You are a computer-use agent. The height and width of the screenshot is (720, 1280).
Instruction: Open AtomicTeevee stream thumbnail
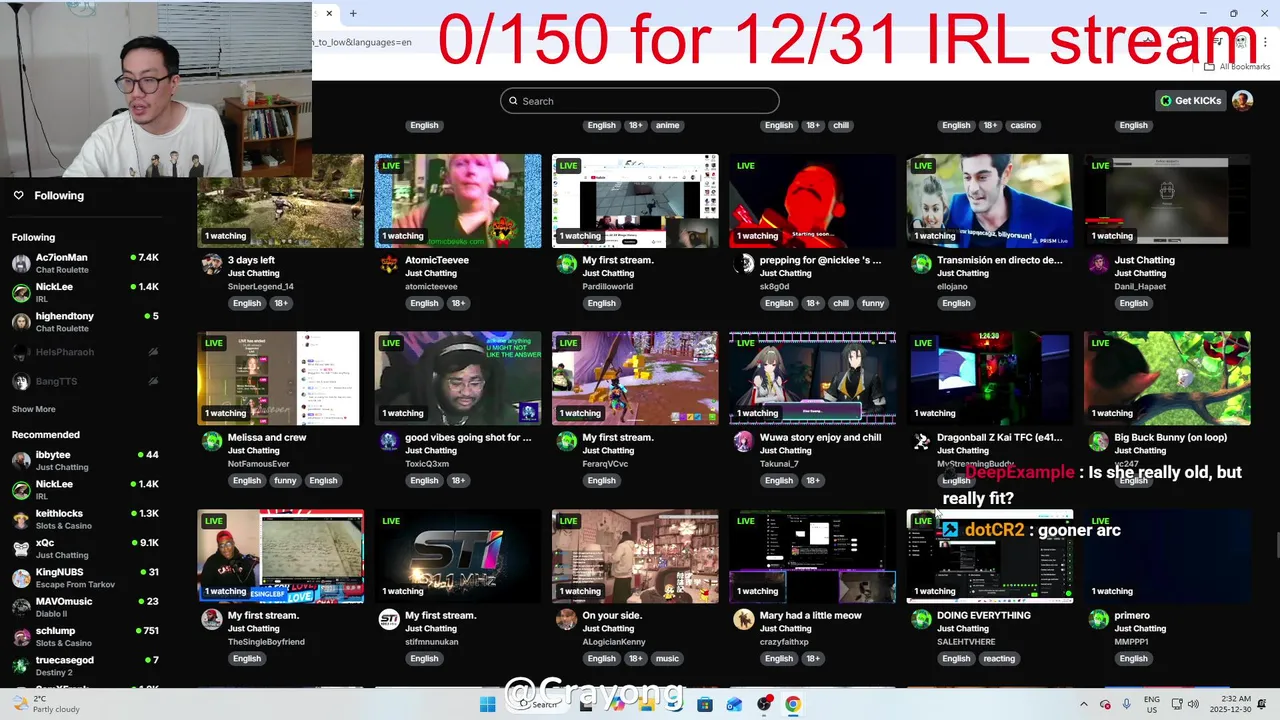(x=458, y=201)
